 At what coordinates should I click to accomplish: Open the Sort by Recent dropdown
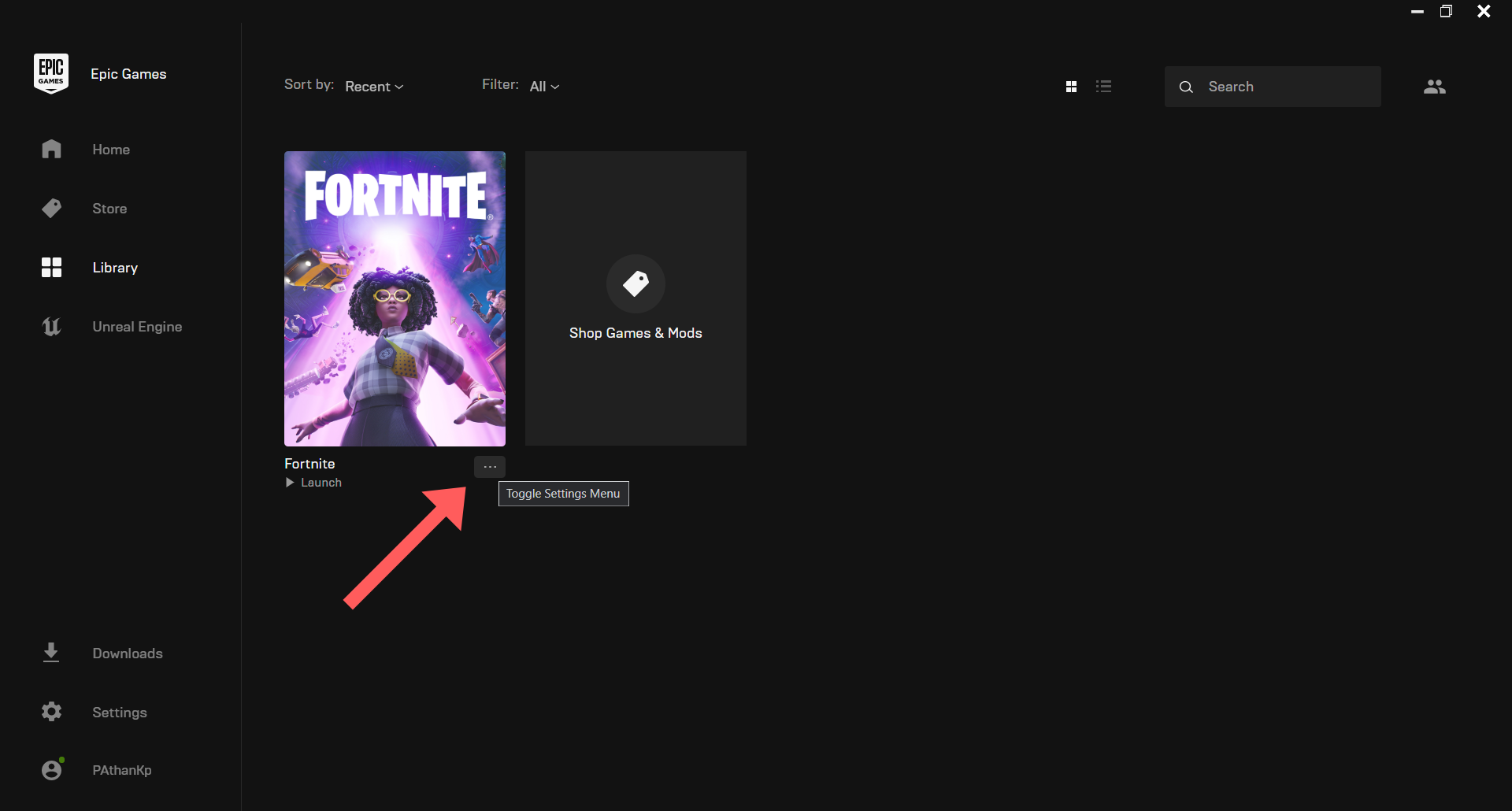pos(373,87)
